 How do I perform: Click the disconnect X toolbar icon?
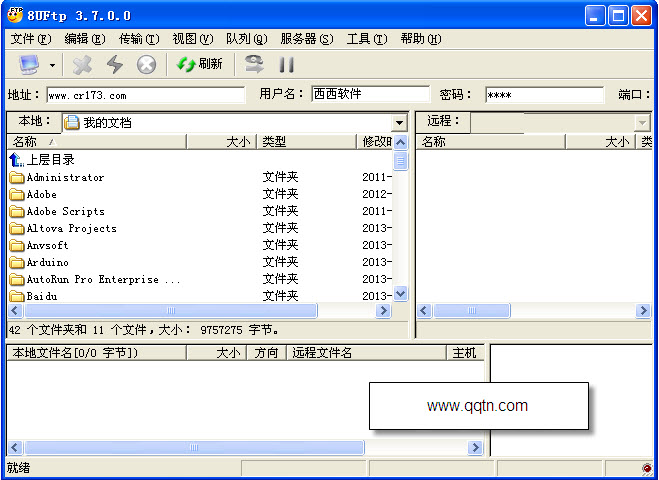click(x=82, y=65)
